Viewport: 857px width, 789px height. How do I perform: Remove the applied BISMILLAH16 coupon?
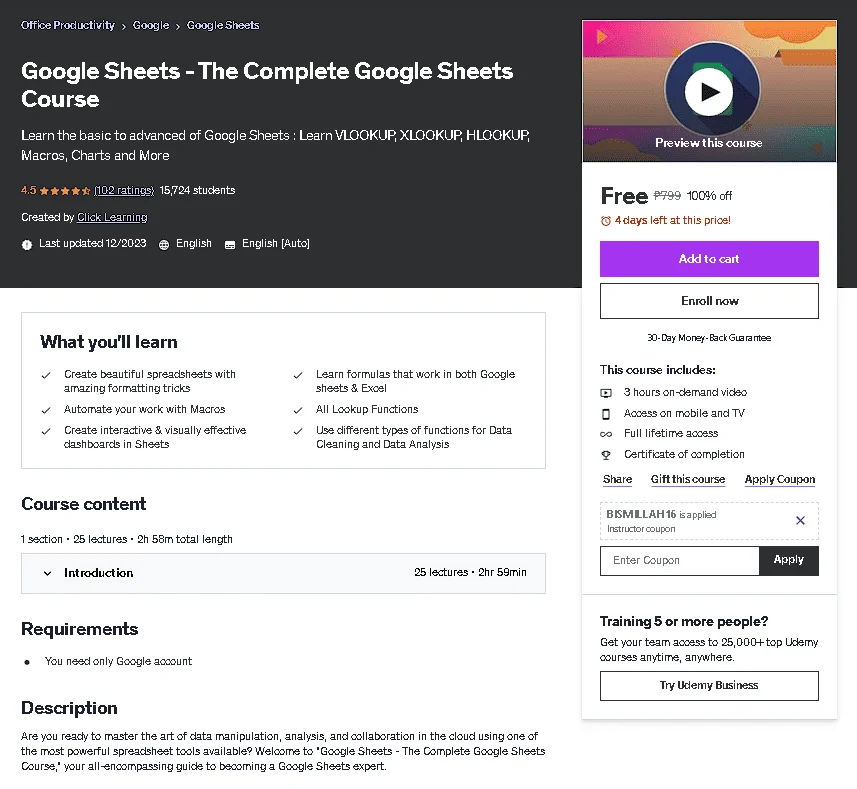click(800, 521)
